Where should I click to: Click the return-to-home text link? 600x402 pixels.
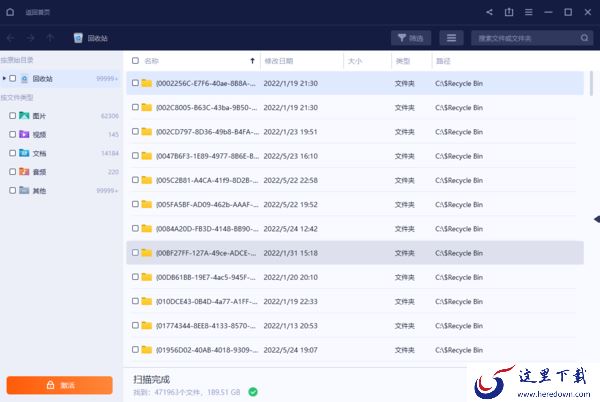38,12
